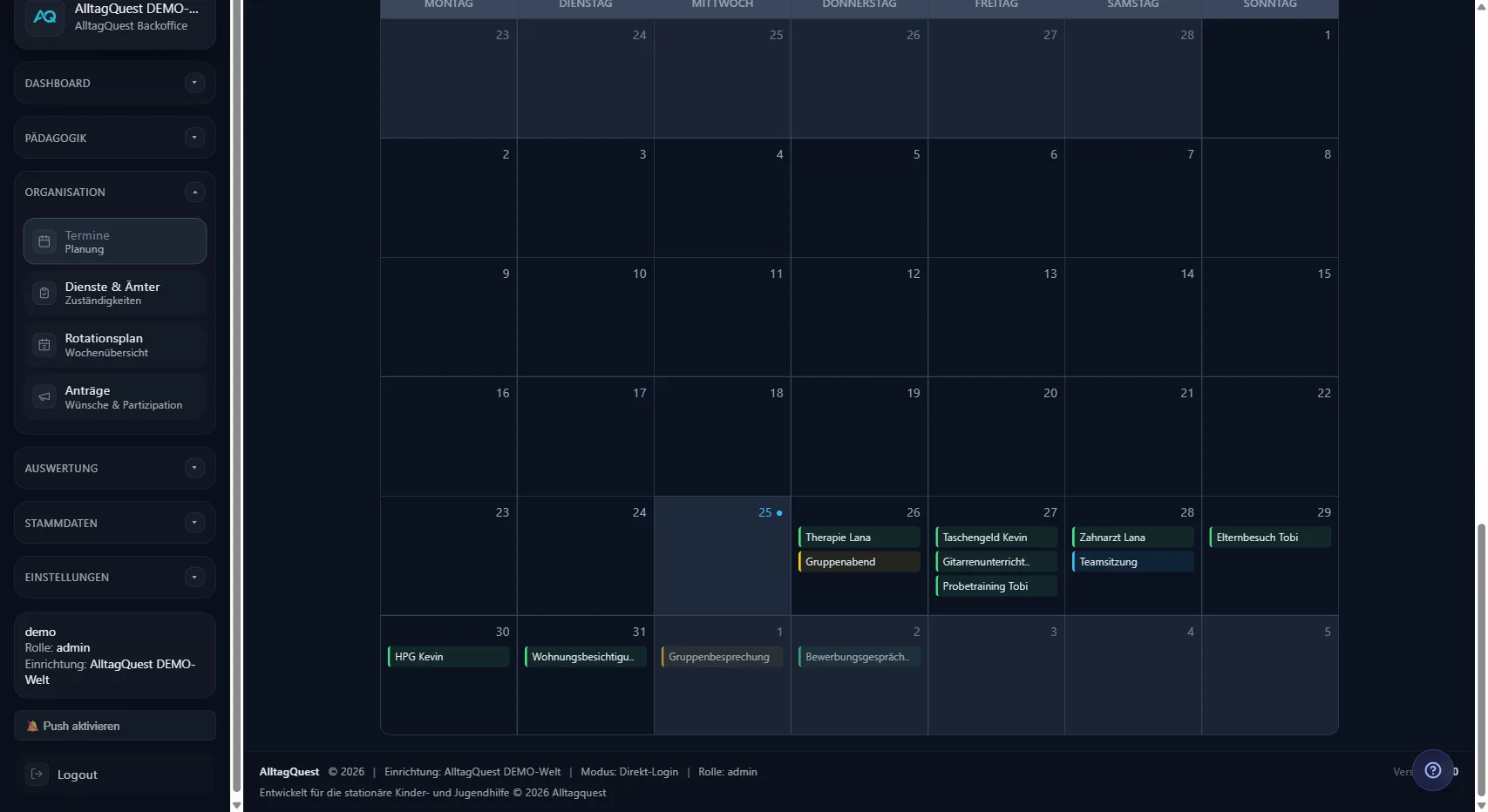Viewport: 1488px width, 812px height.
Task: Click the Logout arrow icon
Action: pyautogui.click(x=37, y=775)
